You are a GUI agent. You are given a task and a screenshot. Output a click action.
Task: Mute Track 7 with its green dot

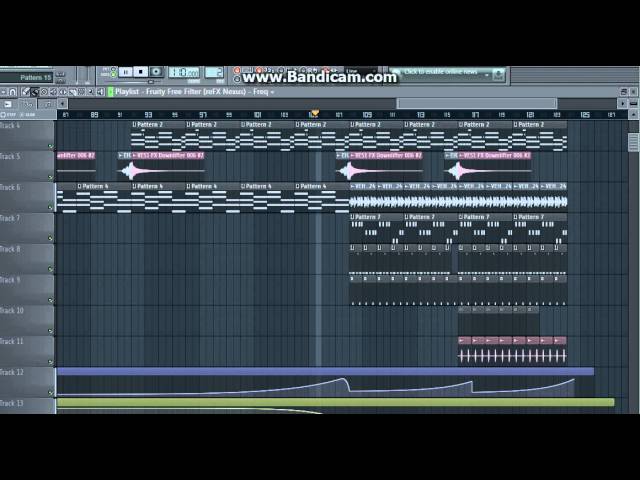(51, 238)
